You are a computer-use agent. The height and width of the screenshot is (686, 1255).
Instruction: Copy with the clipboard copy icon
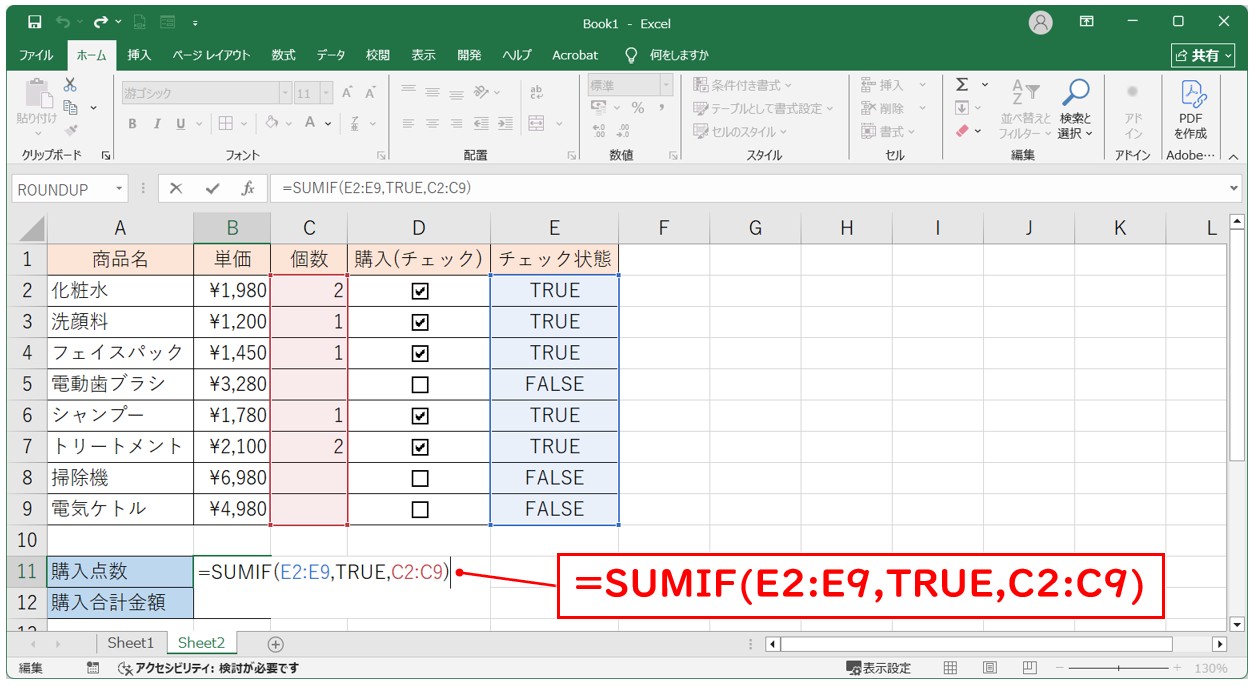(x=71, y=107)
